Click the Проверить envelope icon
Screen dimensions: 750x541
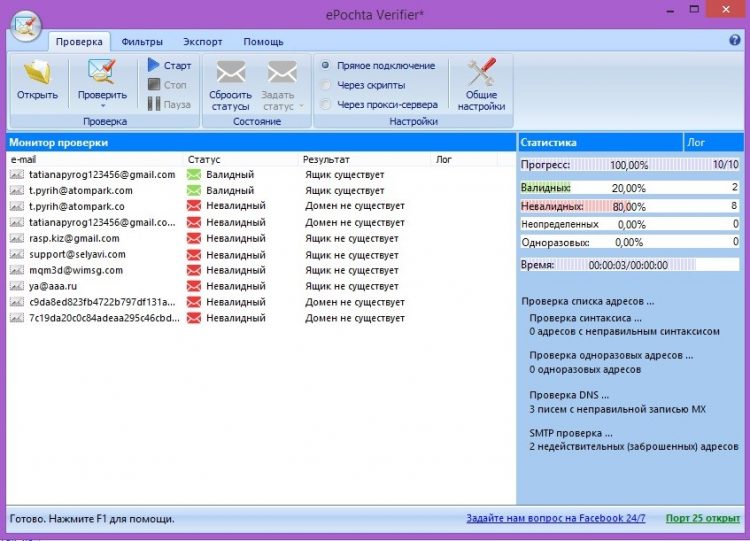[102, 72]
